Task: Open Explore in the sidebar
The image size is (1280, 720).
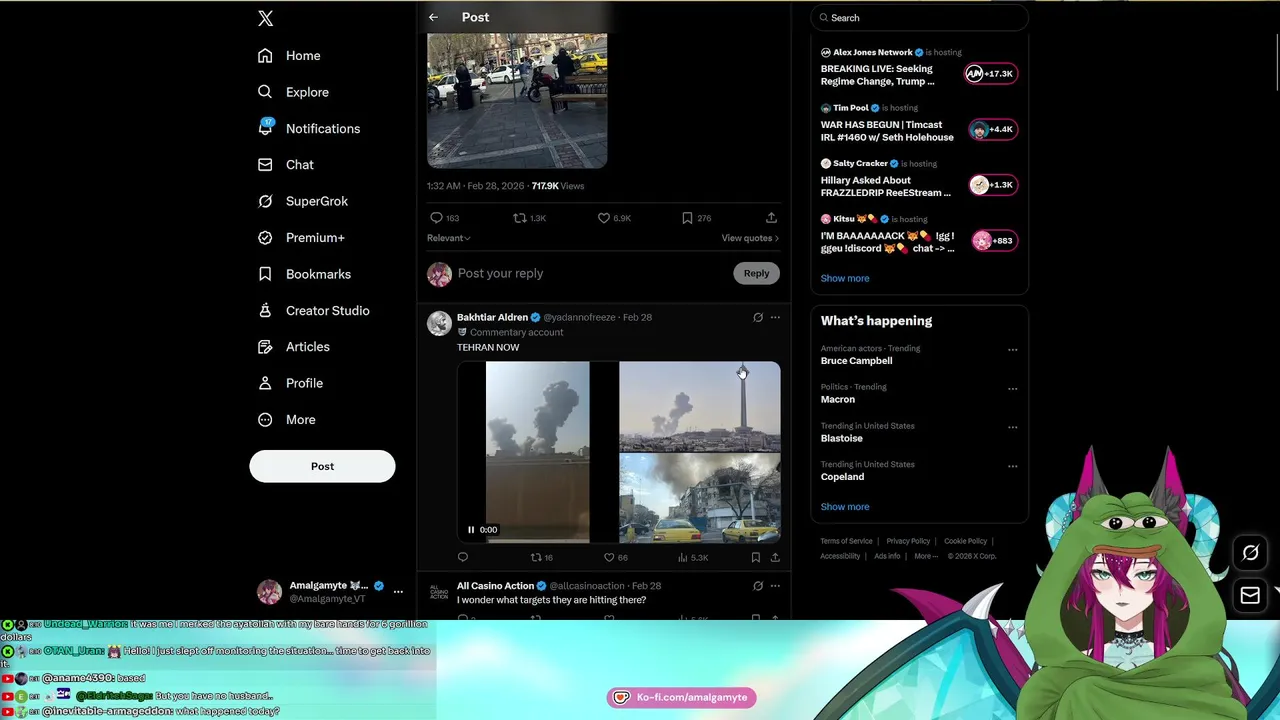Action: point(293,92)
